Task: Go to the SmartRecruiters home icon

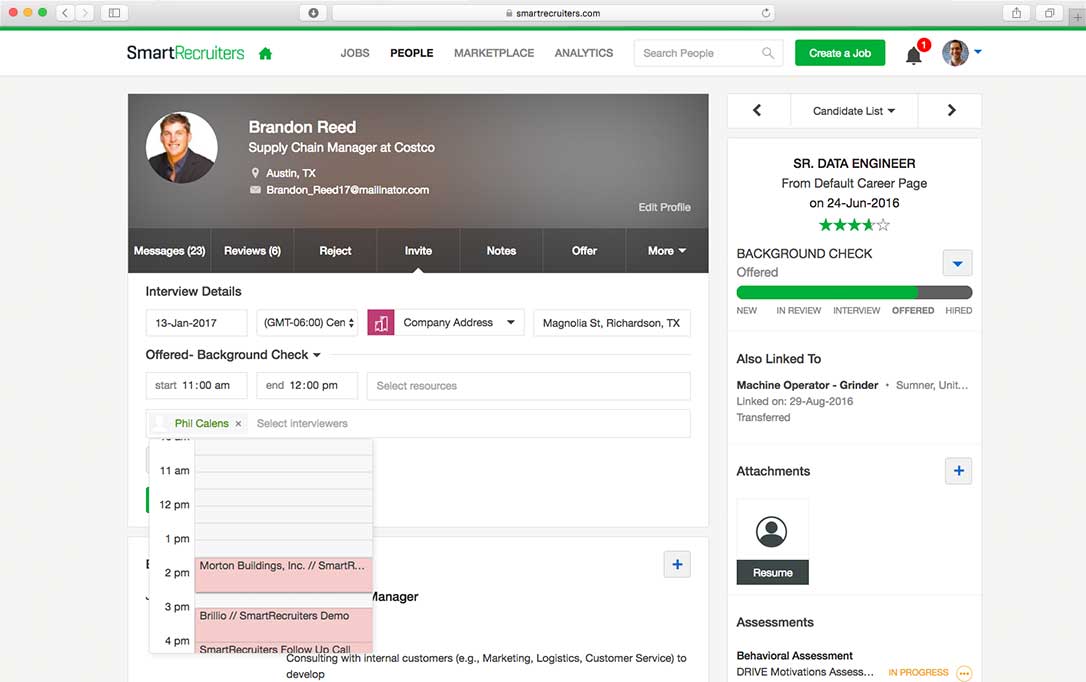Action: pyautogui.click(x=265, y=53)
